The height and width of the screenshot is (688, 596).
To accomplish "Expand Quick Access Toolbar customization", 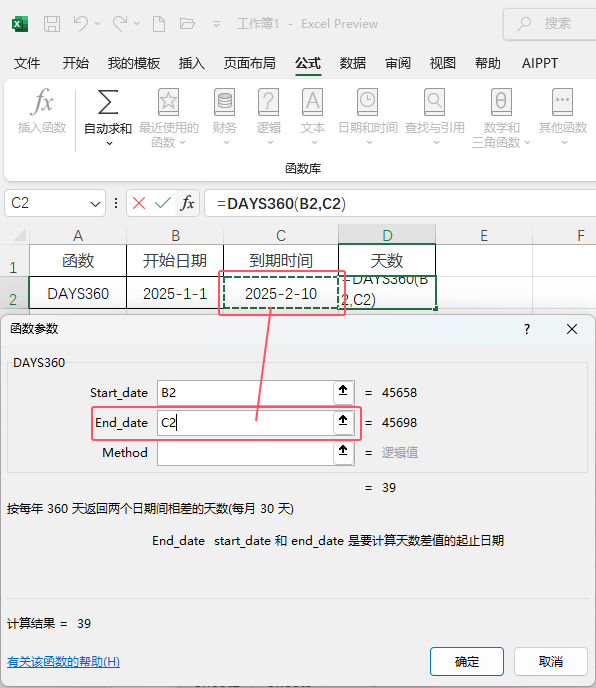I will point(216,24).
